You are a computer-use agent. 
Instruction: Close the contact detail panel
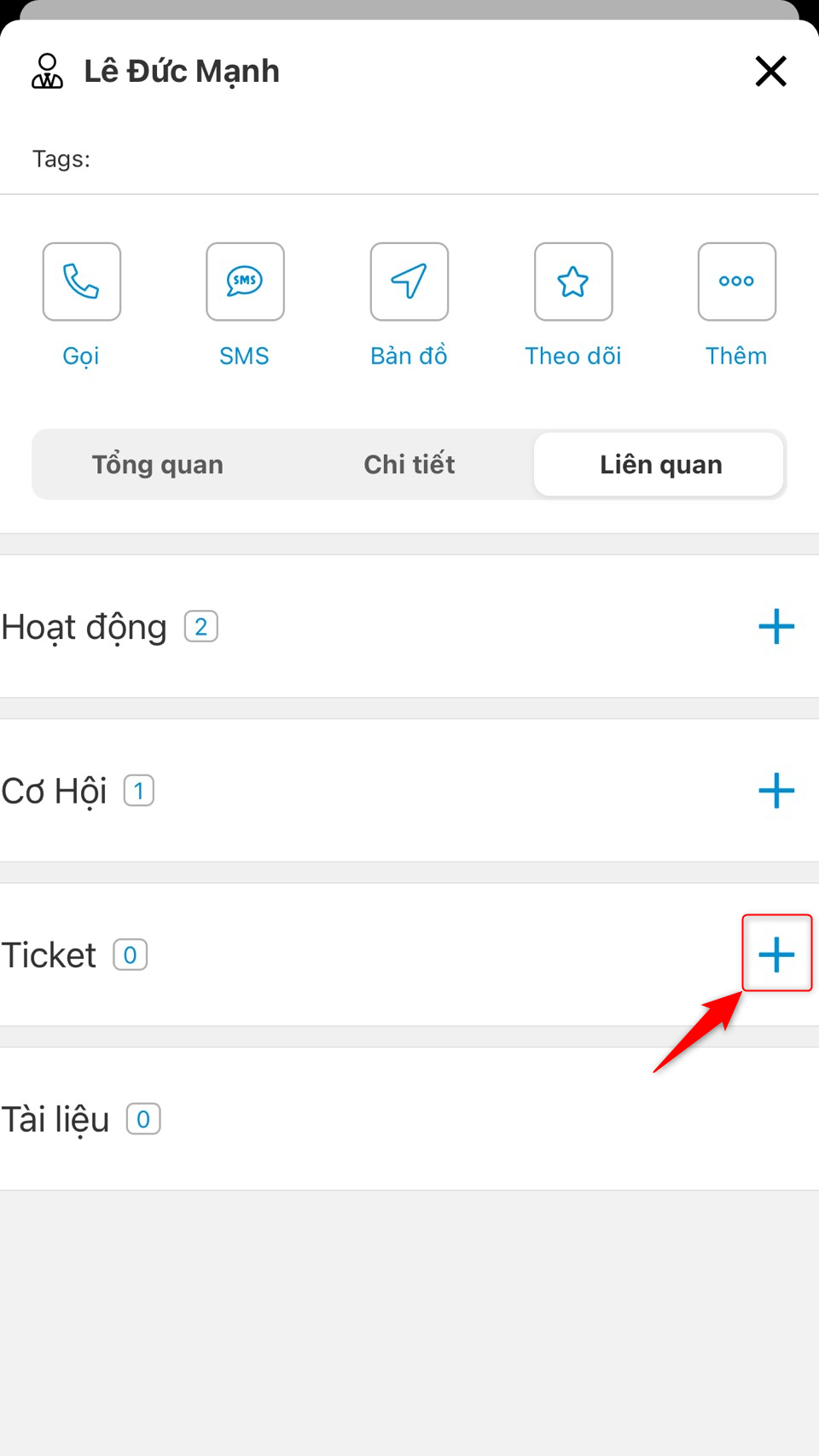coord(770,72)
